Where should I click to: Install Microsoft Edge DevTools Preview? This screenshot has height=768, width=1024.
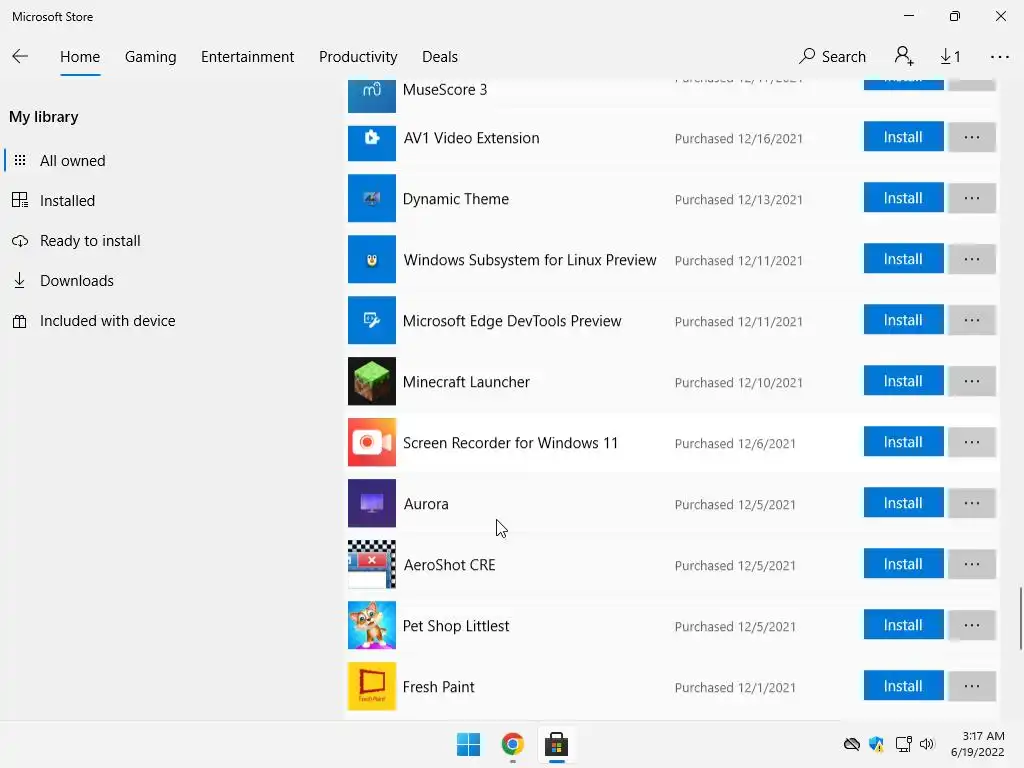click(x=903, y=319)
